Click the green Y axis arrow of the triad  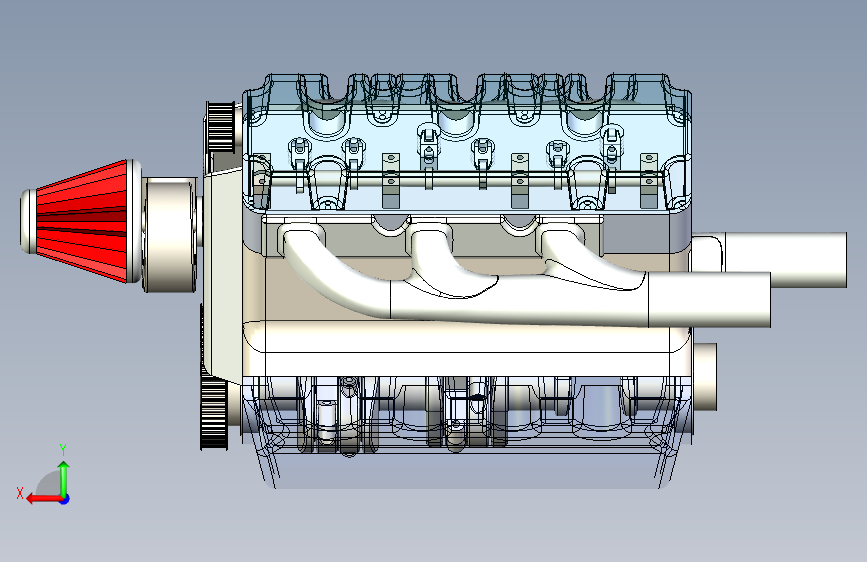pyautogui.click(x=64, y=477)
